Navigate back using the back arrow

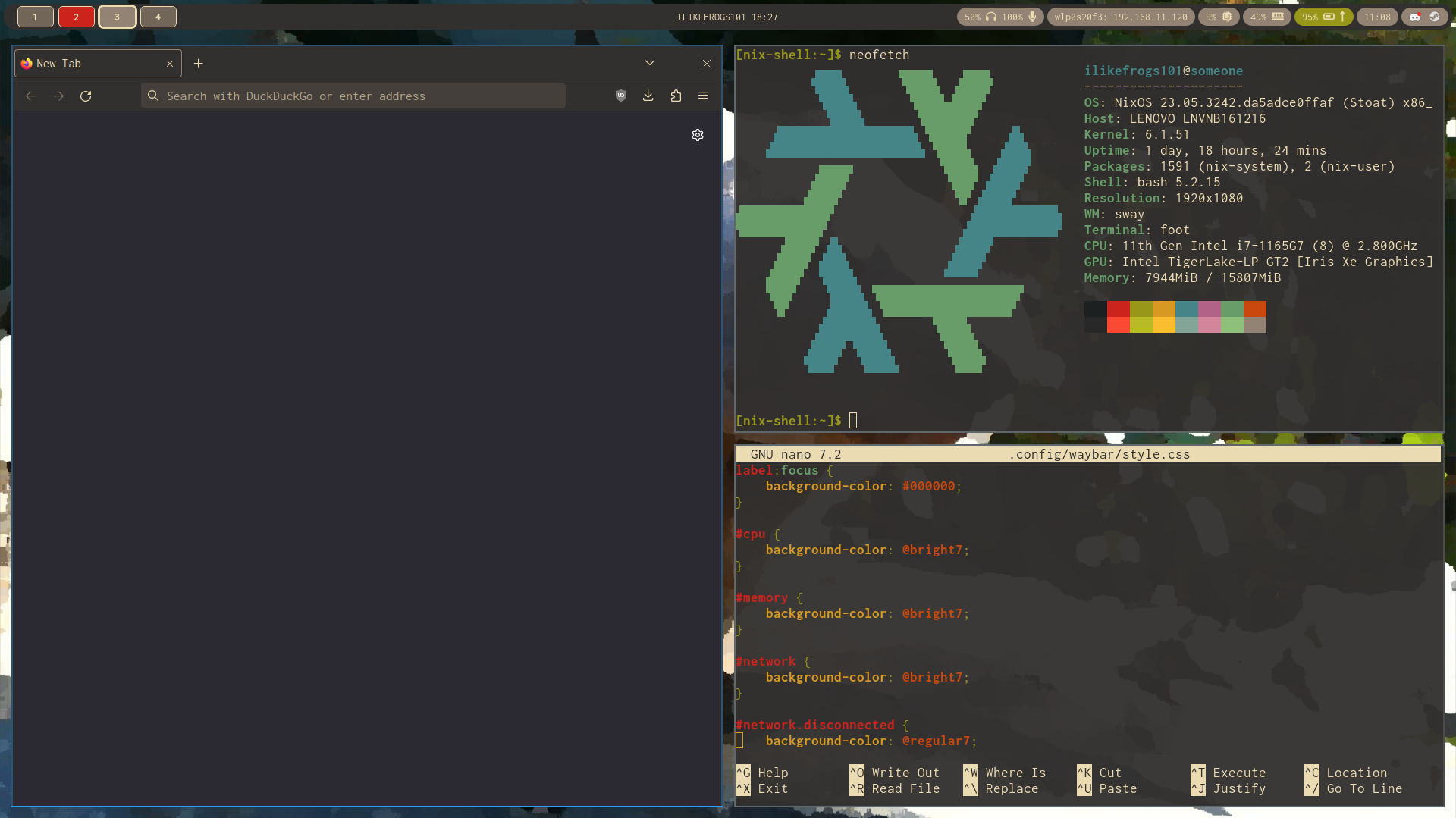(30, 96)
